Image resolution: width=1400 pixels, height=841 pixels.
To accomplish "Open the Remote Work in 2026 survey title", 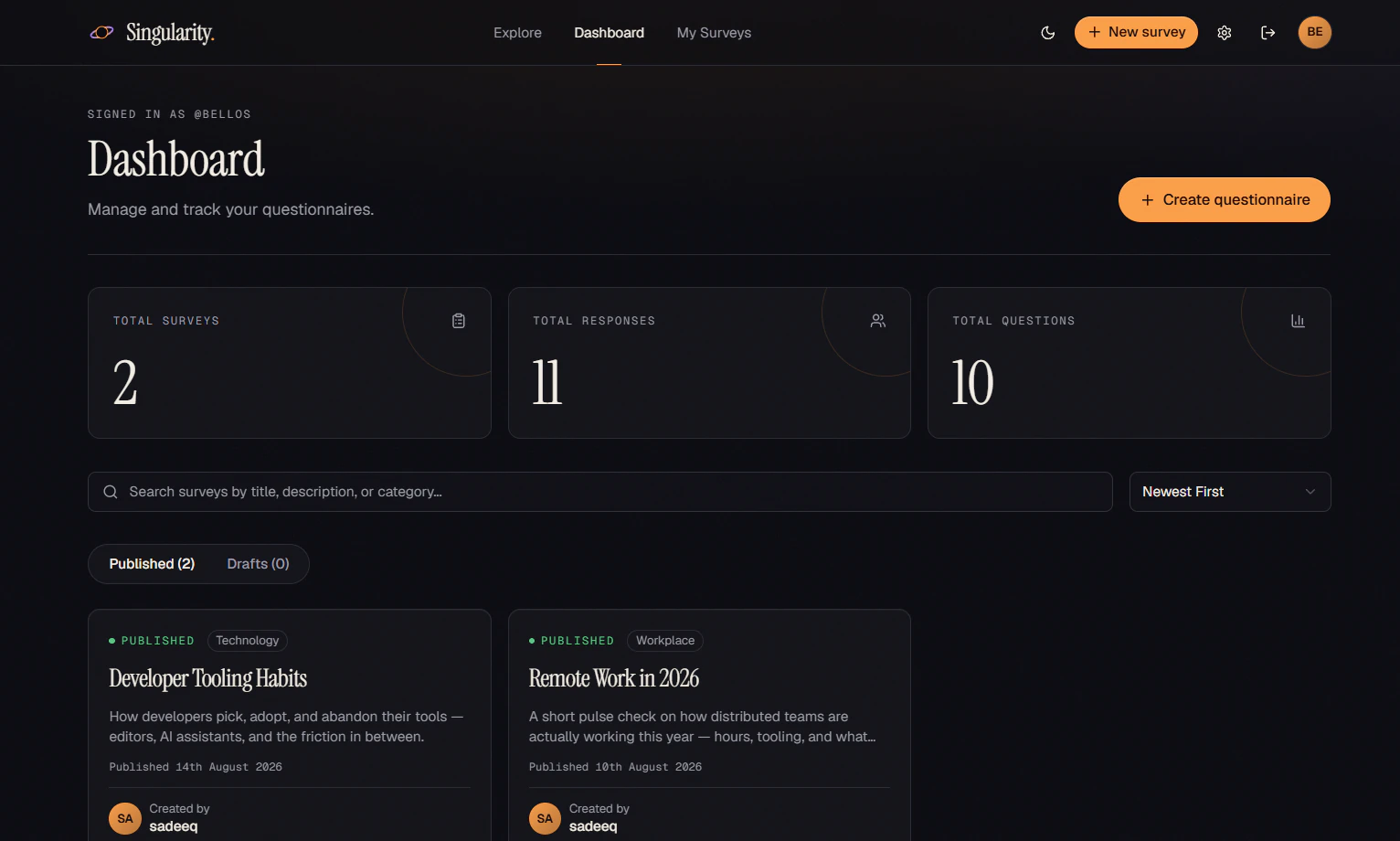I will (614, 678).
